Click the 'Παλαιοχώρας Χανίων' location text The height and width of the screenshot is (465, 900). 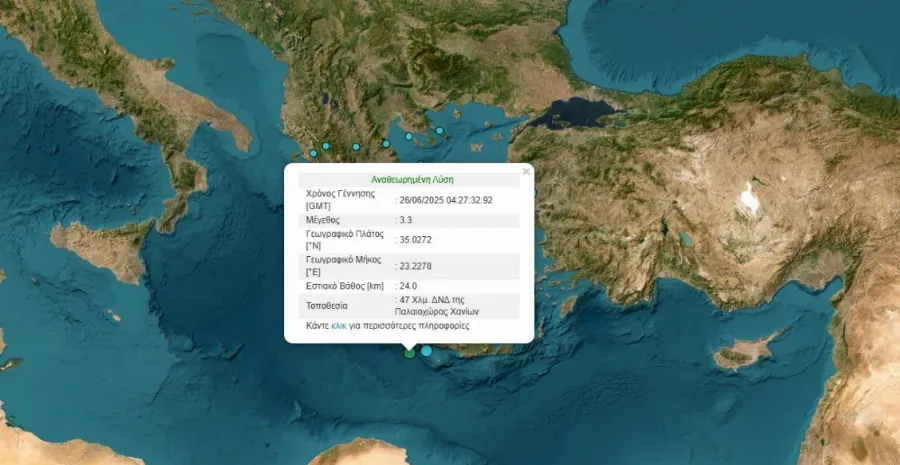440,311
